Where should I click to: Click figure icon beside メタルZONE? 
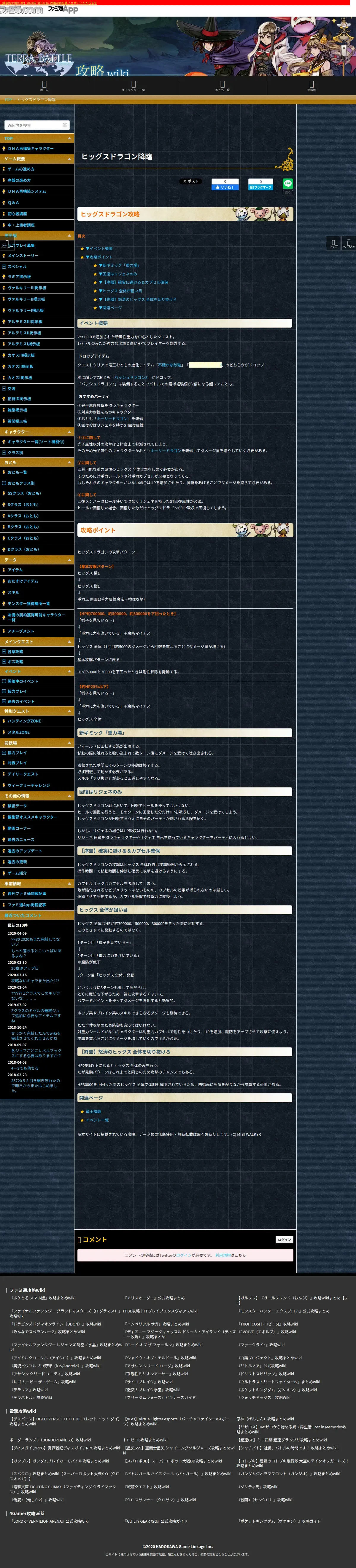point(4,732)
